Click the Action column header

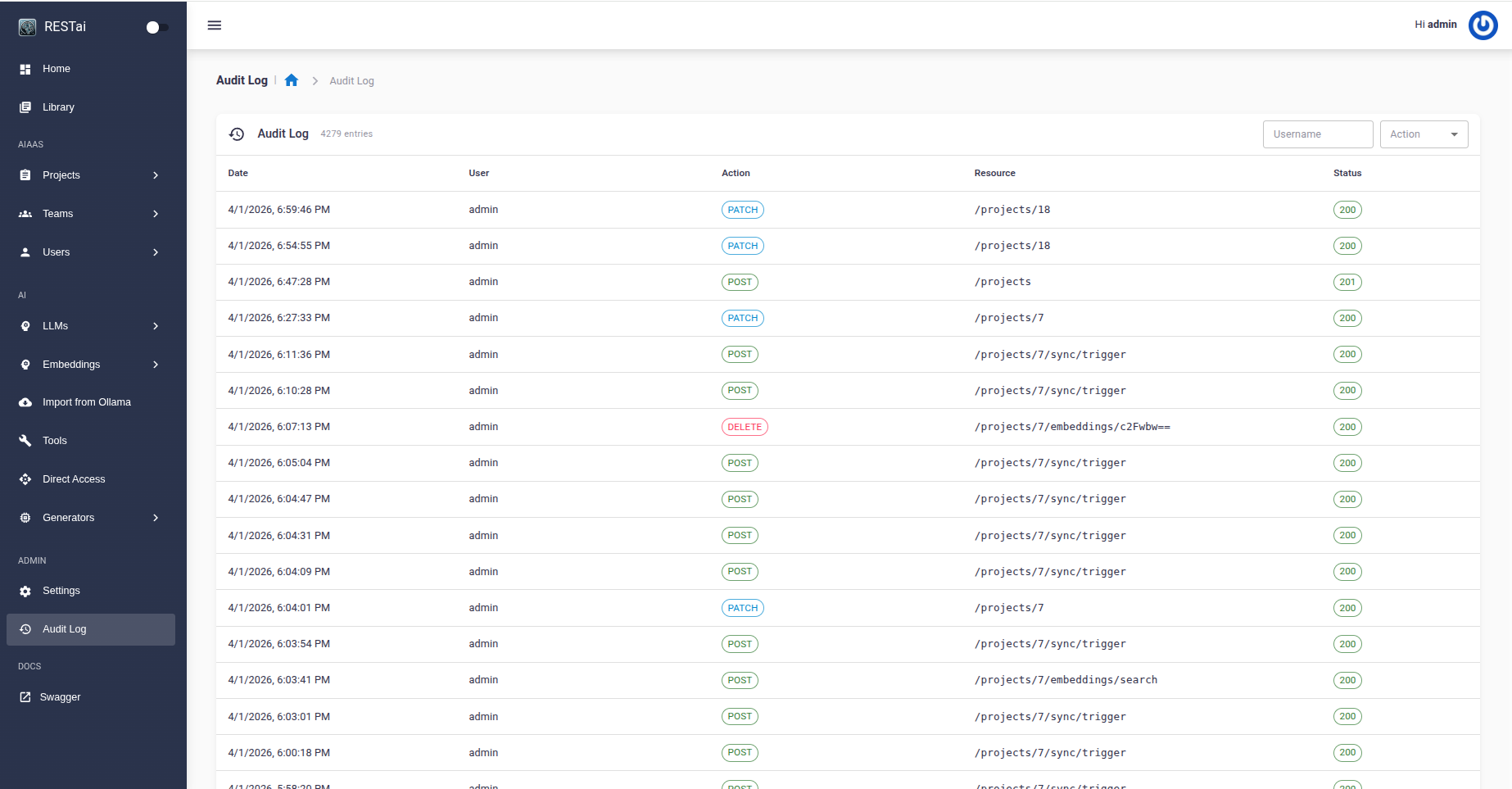click(x=736, y=173)
